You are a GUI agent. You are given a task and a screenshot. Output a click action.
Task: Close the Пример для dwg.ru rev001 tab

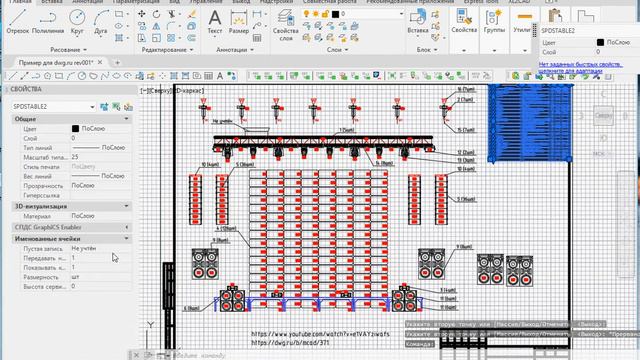pyautogui.click(x=100, y=62)
